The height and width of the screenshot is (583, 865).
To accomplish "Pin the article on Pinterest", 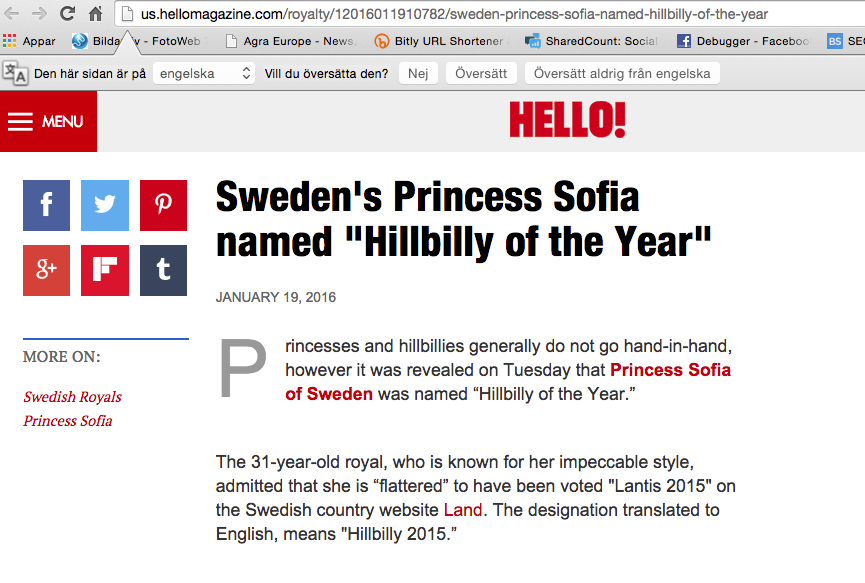I will tap(163, 206).
